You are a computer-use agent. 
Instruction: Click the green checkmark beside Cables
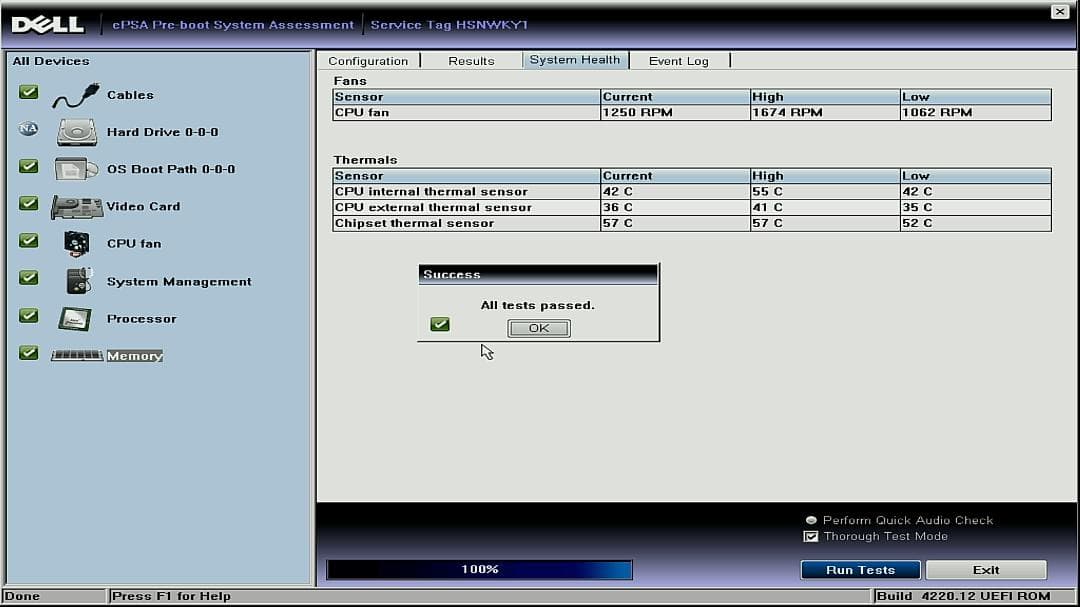pos(29,92)
